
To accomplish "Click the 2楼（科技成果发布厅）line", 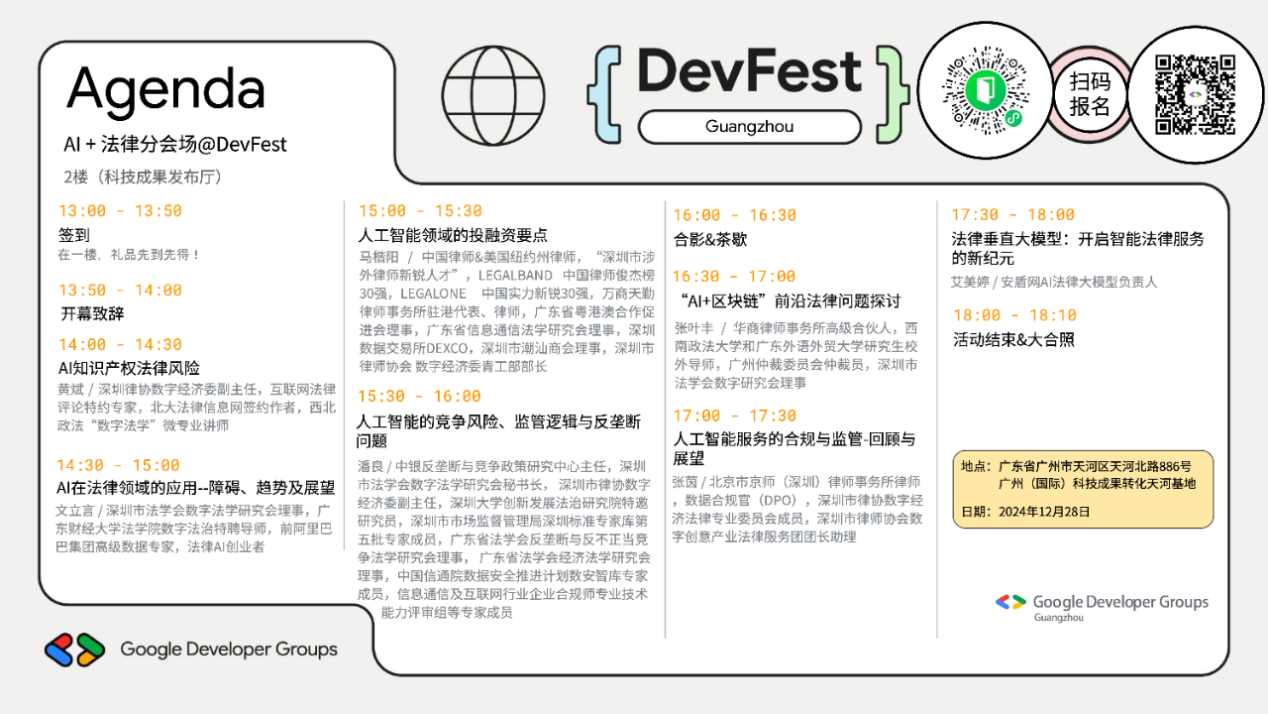I will pos(143,177).
